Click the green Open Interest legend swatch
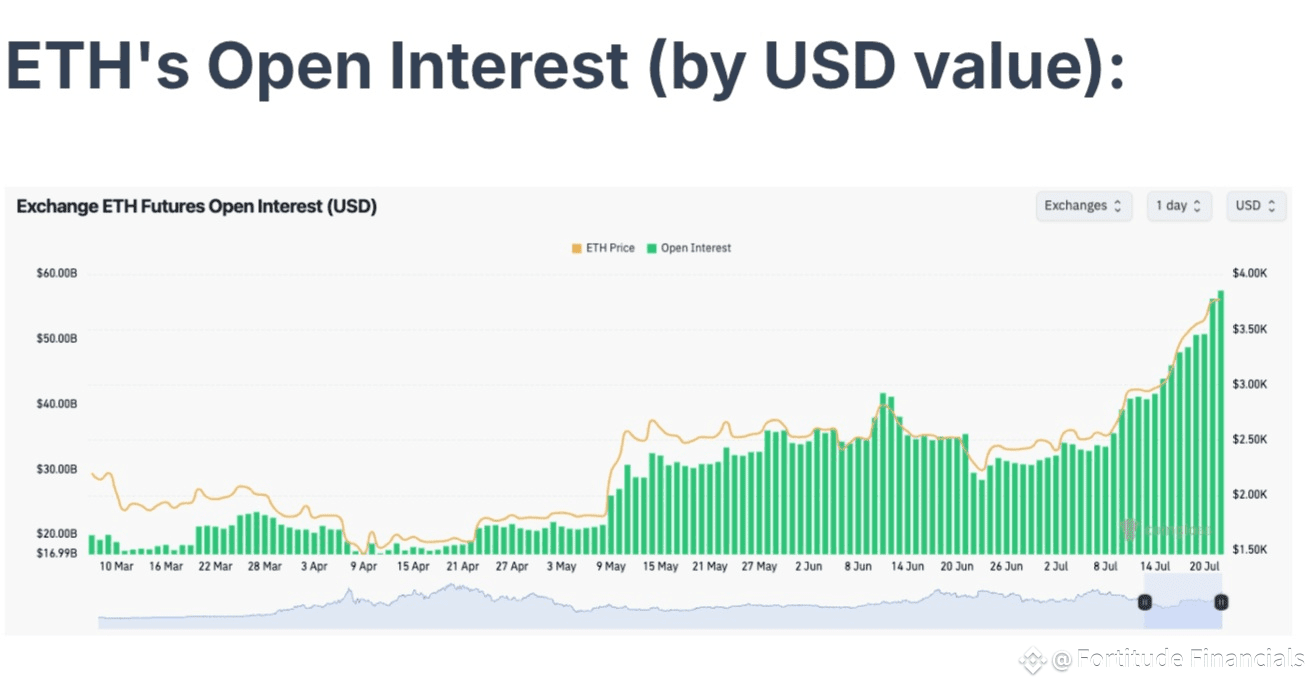Image resolution: width=1312 pixels, height=686 pixels. click(x=651, y=248)
